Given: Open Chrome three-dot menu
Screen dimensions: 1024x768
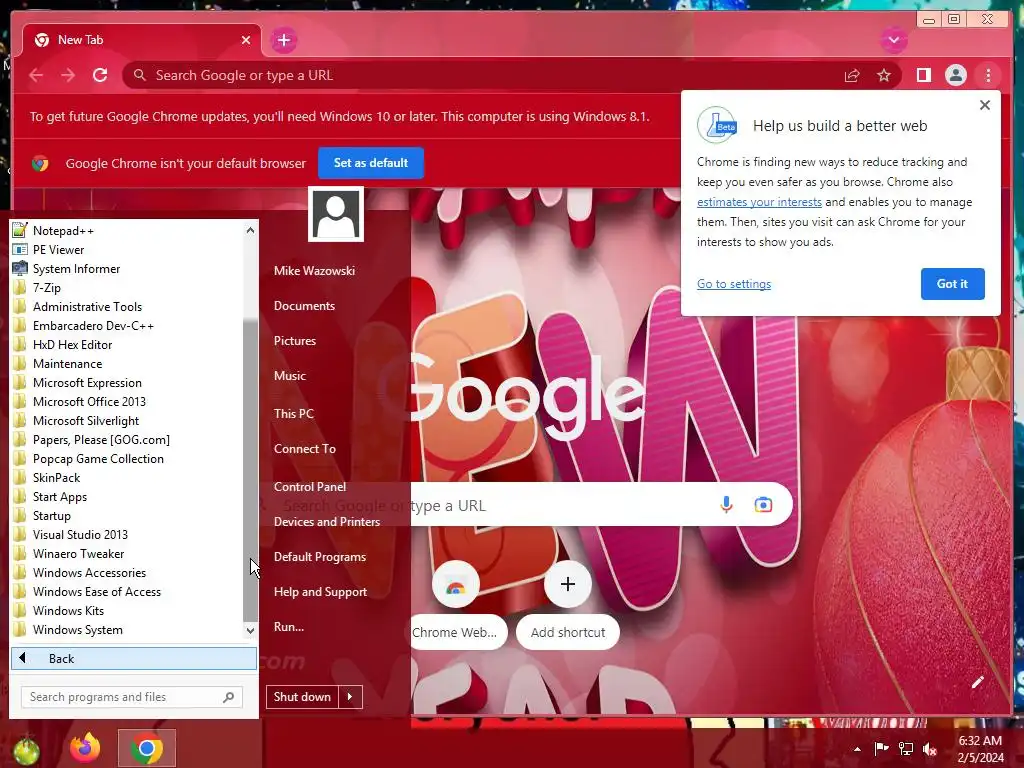Looking at the screenshot, I should coord(988,75).
